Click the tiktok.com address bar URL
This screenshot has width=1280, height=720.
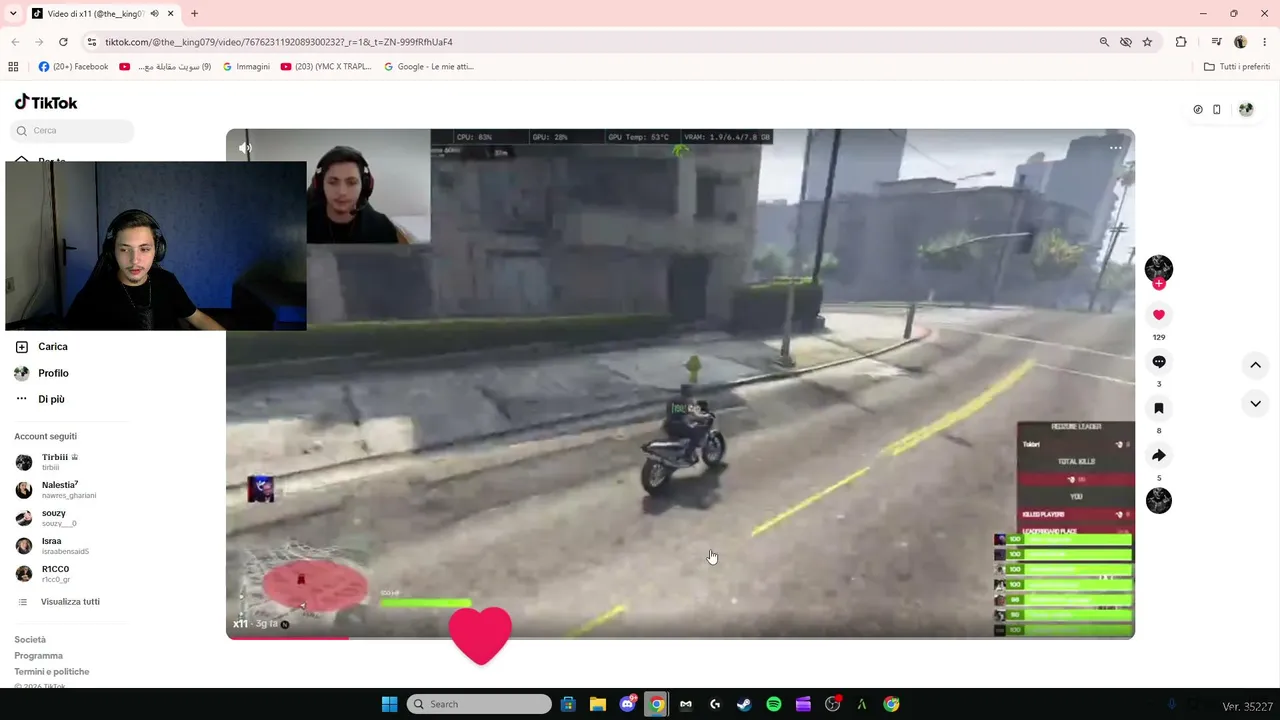(279, 42)
